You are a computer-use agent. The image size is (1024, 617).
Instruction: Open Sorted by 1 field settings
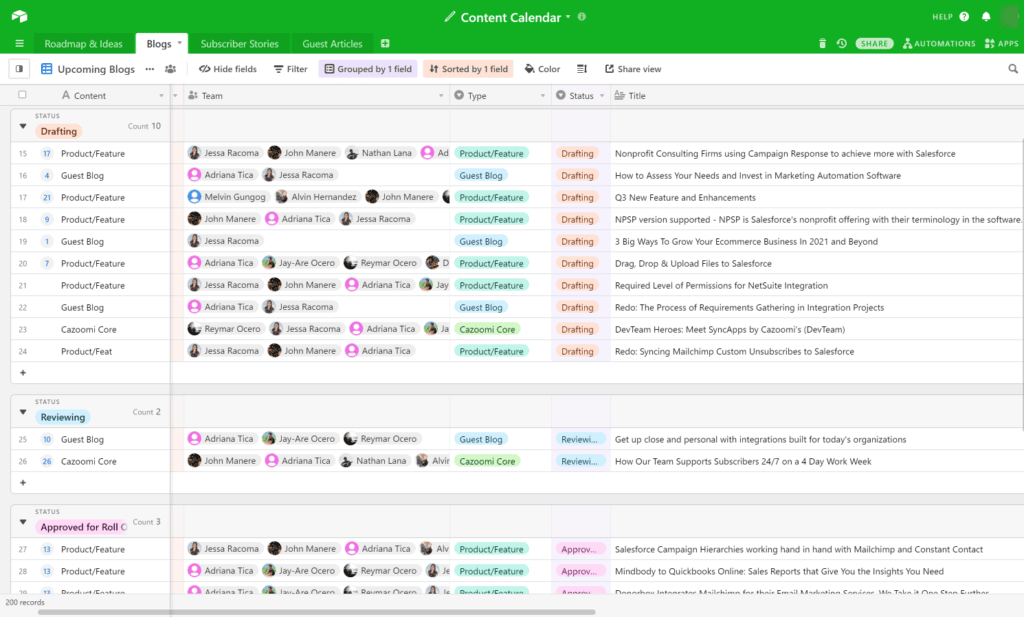tap(468, 69)
